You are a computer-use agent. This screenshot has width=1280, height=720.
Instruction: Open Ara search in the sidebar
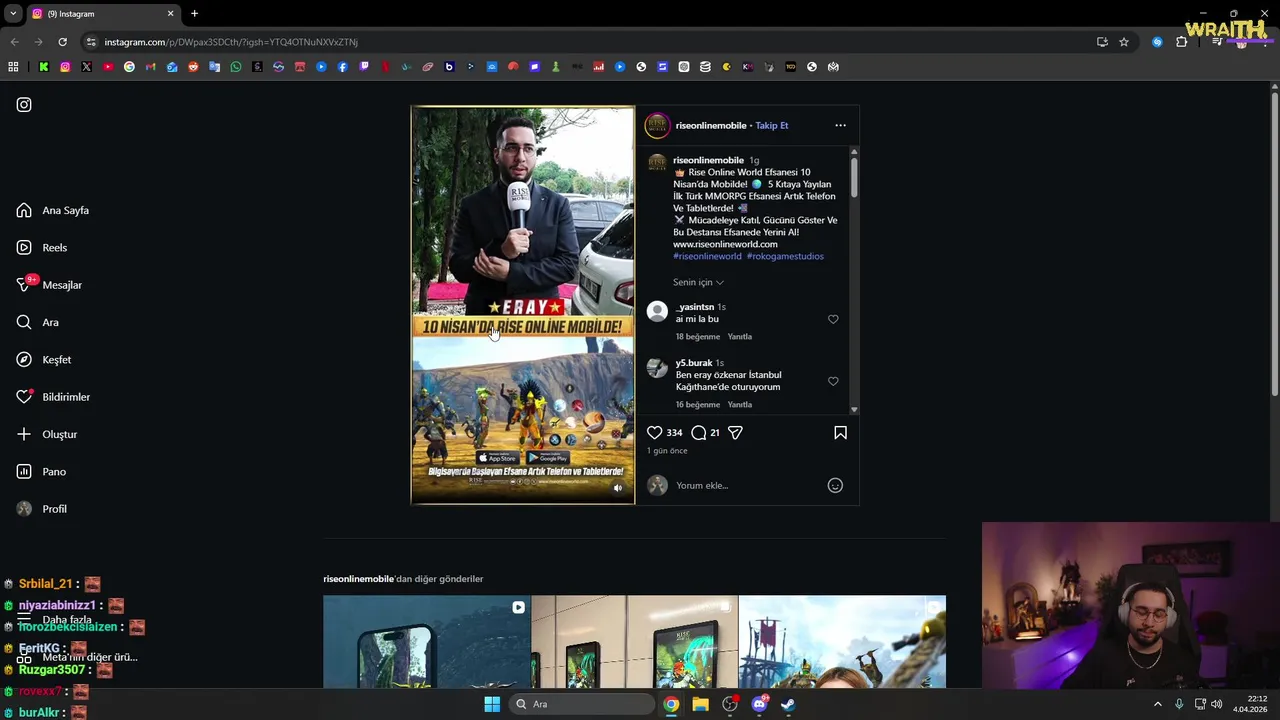(x=38, y=322)
